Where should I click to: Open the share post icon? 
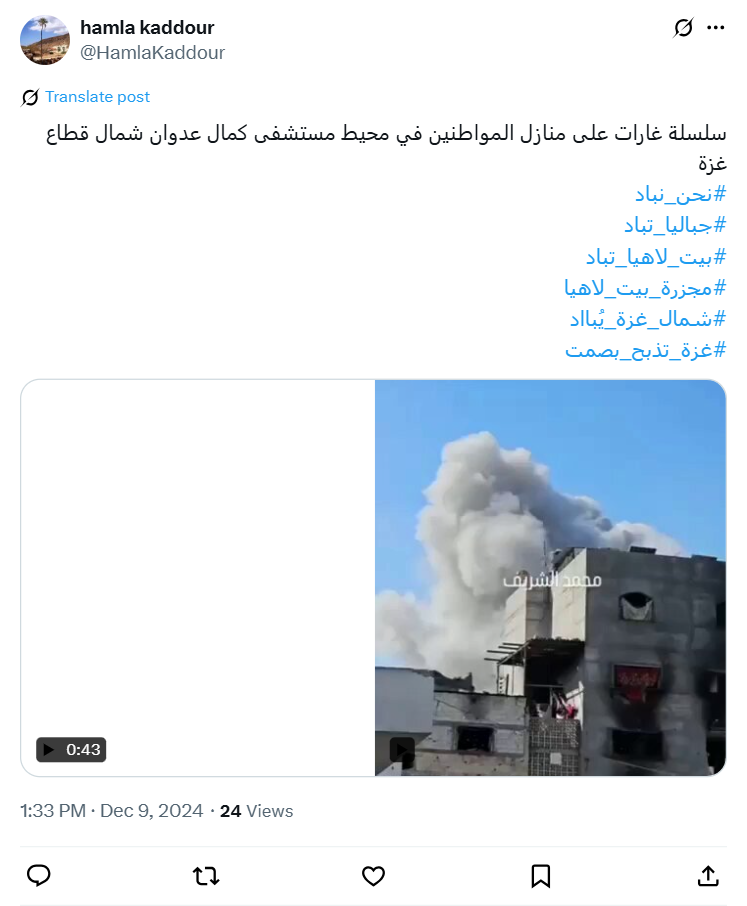(708, 876)
